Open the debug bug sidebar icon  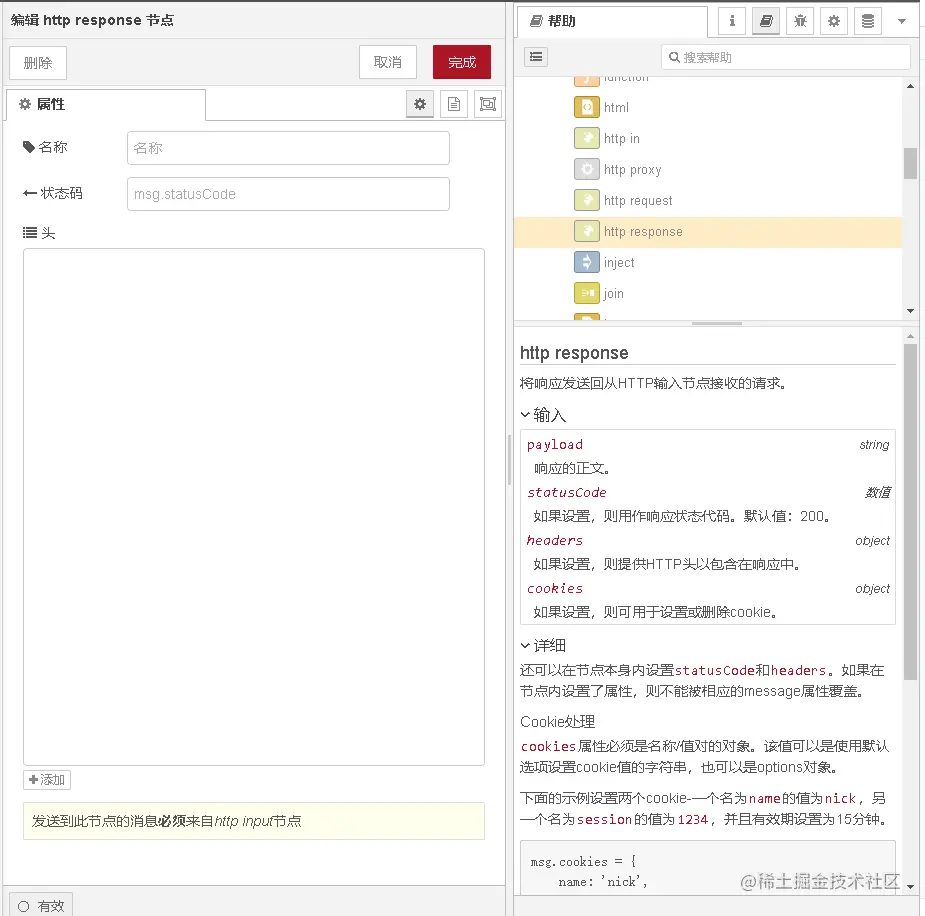click(800, 21)
